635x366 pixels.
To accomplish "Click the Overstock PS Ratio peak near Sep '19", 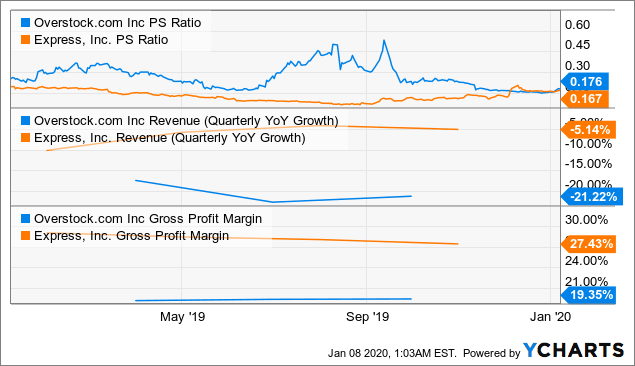I will 384,41.
